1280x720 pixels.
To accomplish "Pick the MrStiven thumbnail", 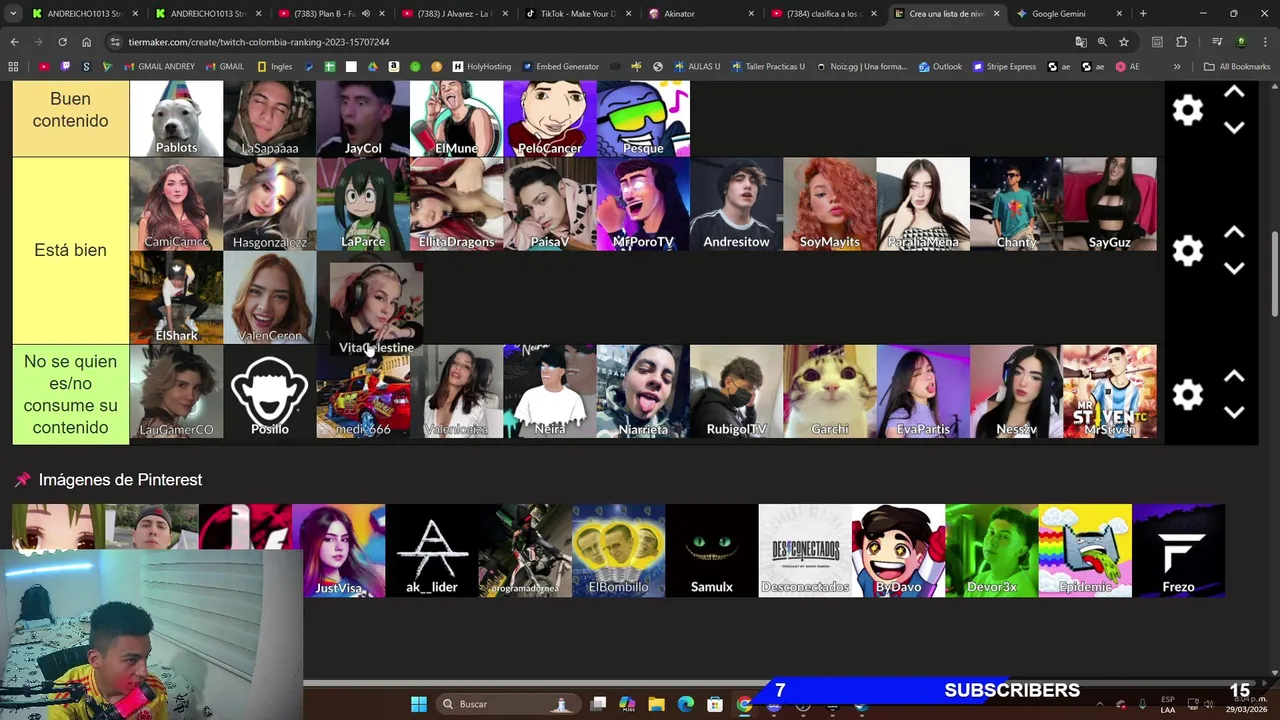I will [1109, 391].
